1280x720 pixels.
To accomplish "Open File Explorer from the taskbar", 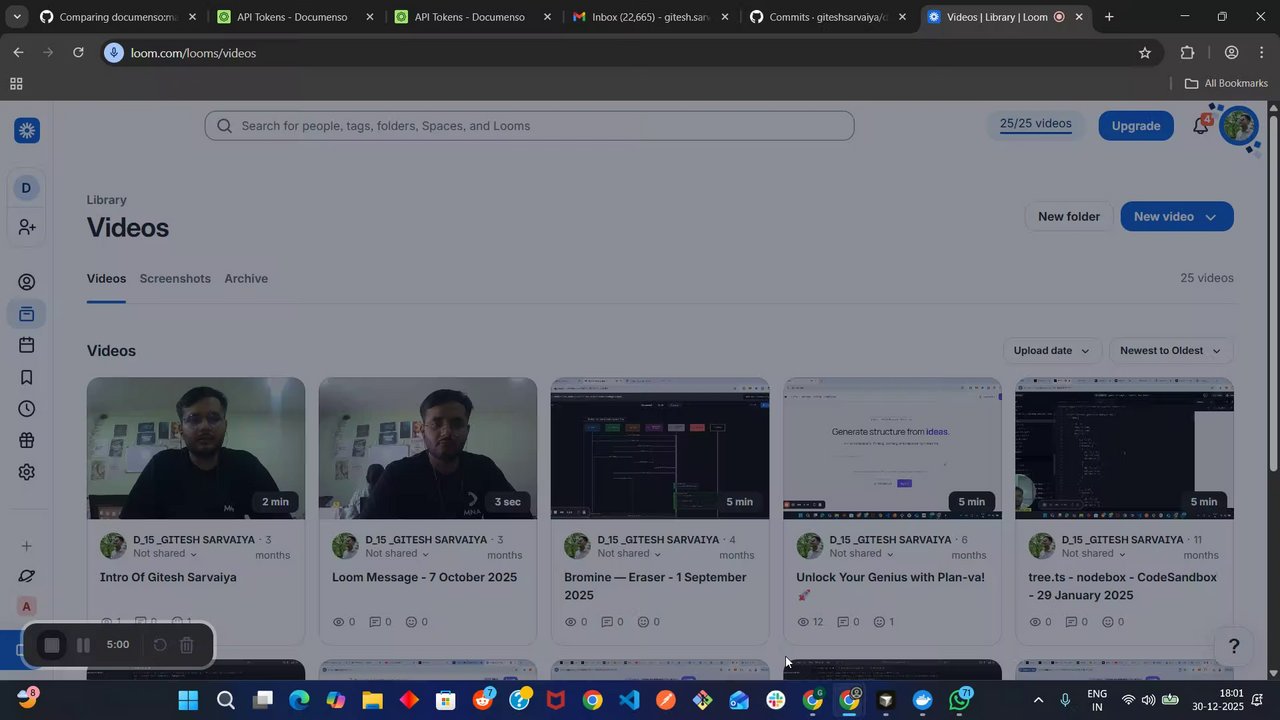I will pos(372,700).
